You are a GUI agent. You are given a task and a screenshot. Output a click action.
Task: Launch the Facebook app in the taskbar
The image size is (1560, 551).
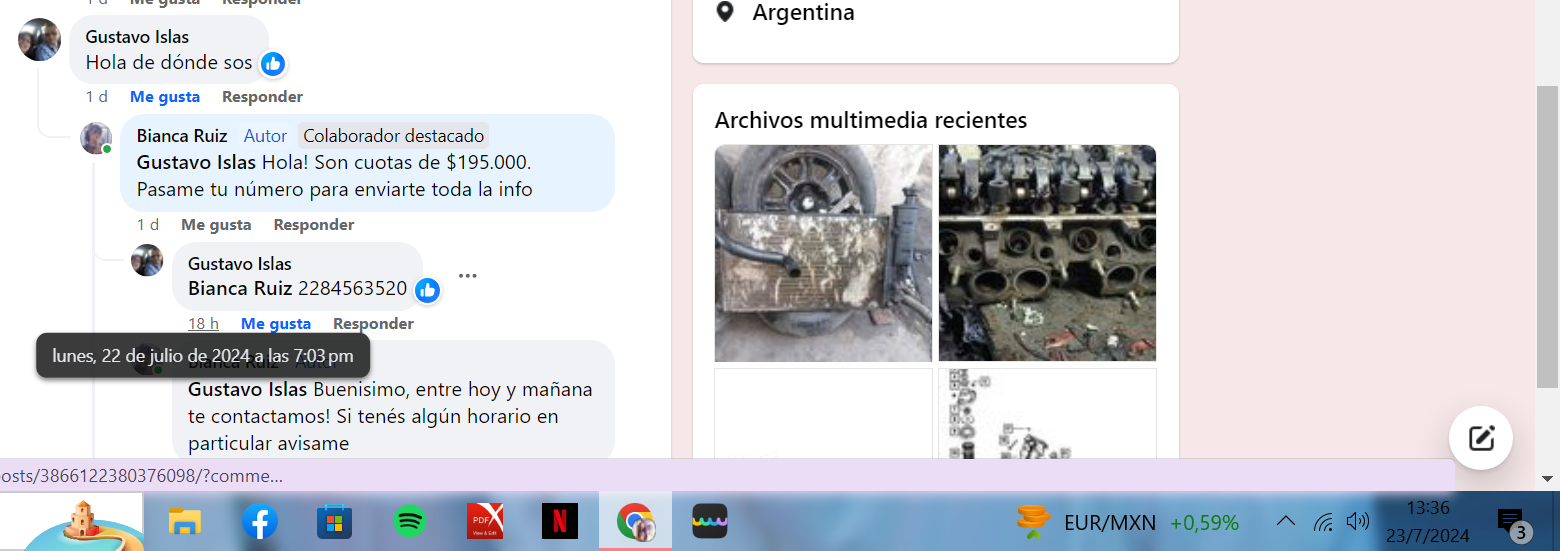coord(260,521)
